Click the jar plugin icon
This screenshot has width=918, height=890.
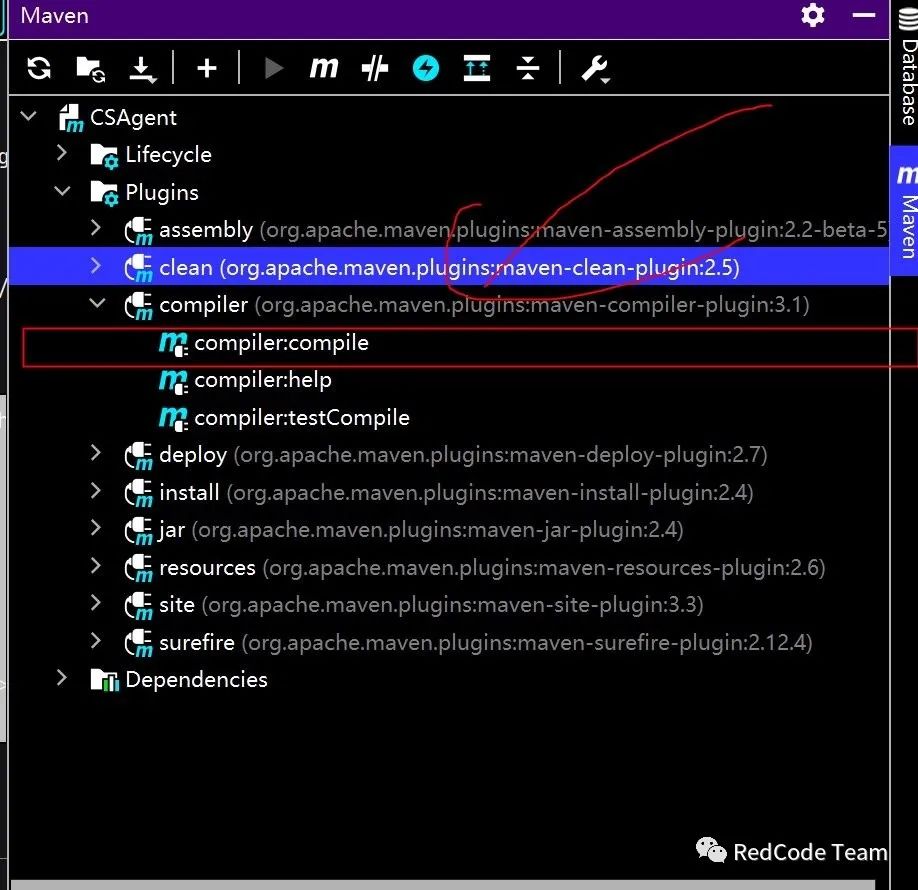coord(139,530)
